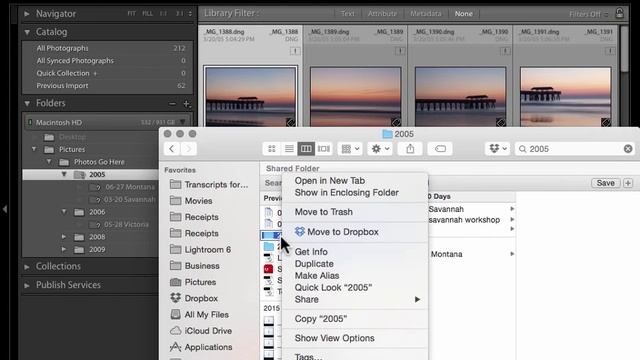Collapse the Catalog panel
Image resolution: width=640 pixels, height=360 pixels.
(27, 32)
